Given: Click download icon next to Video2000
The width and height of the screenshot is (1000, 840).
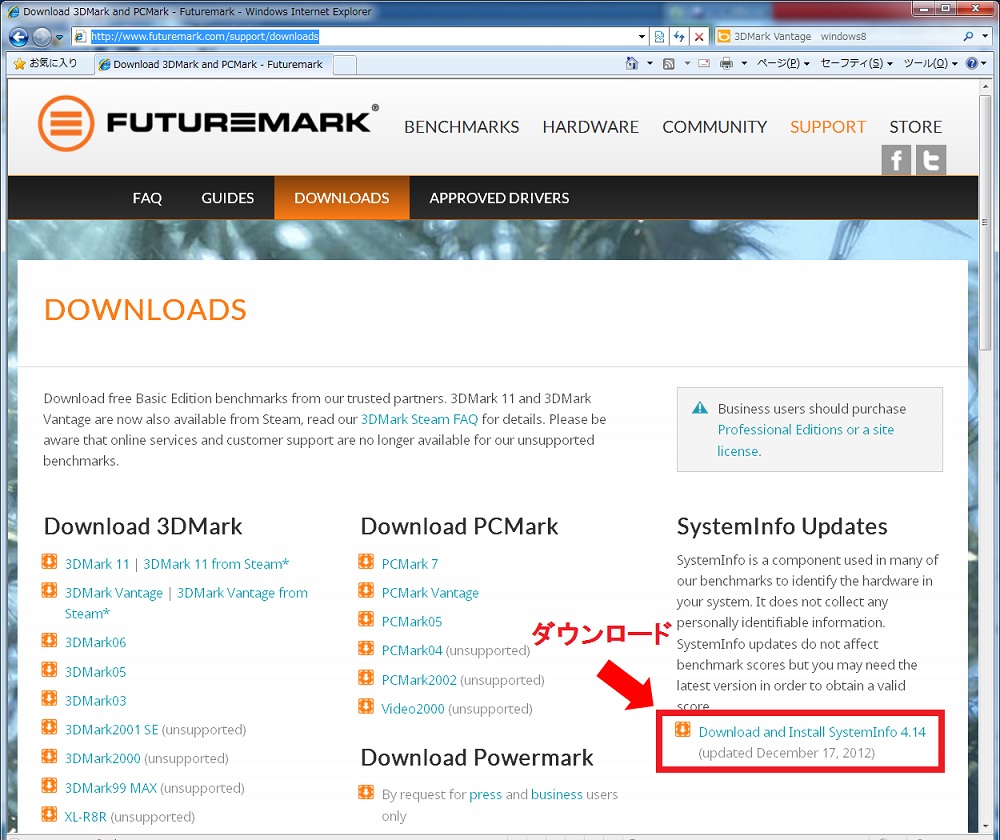Looking at the screenshot, I should (x=366, y=706).
